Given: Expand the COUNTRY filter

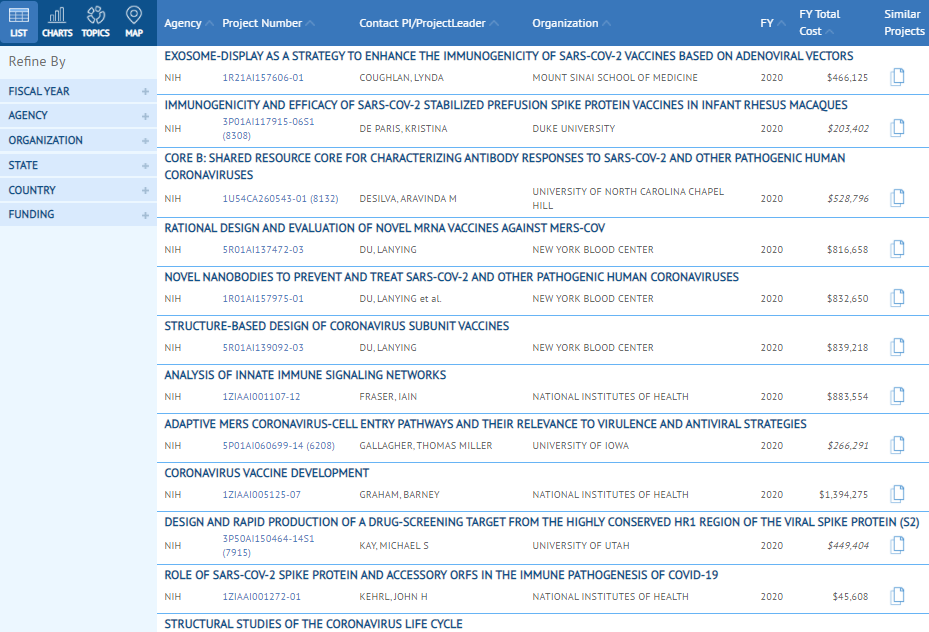Looking at the screenshot, I should click(78, 190).
